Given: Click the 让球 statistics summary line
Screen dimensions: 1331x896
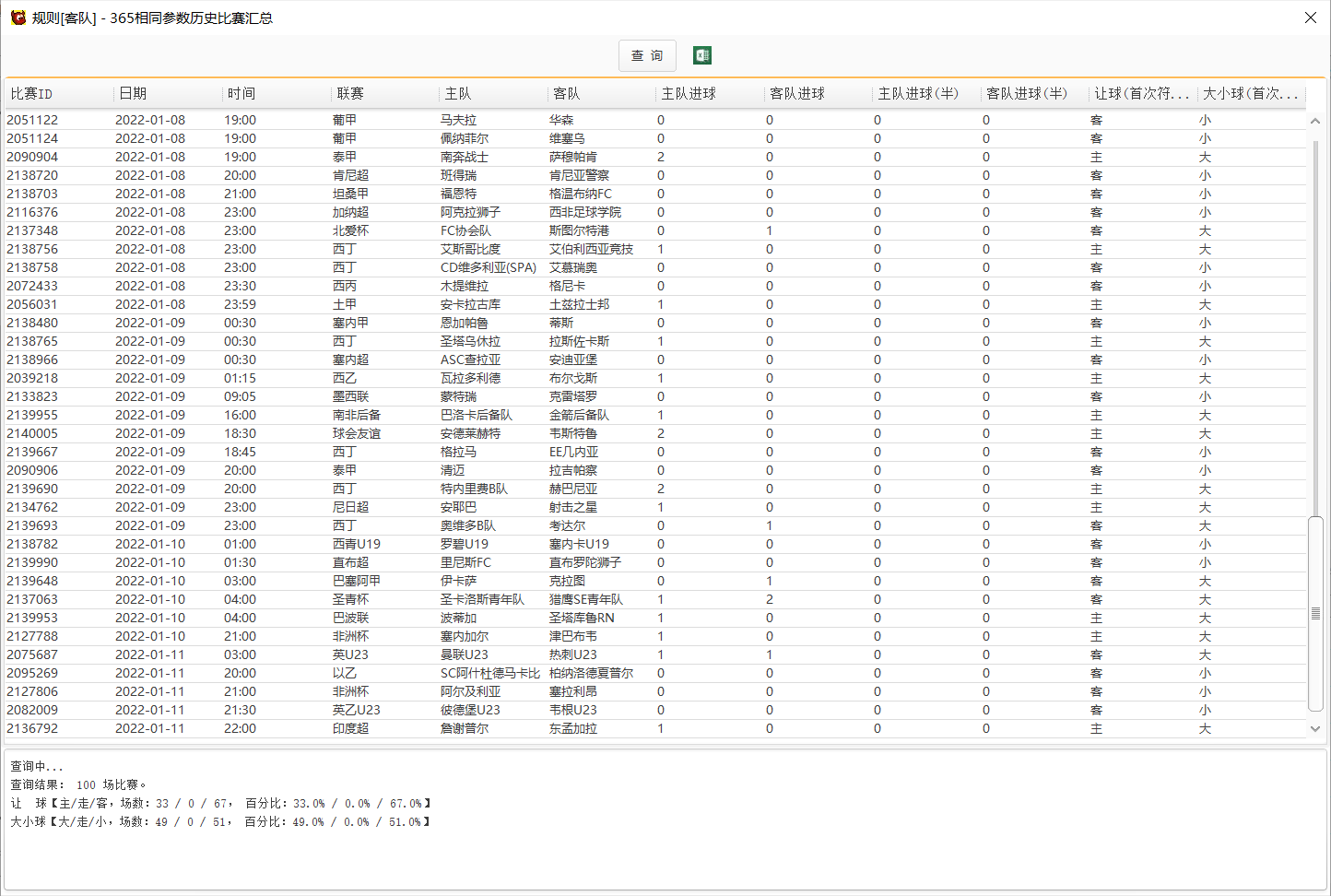Looking at the screenshot, I should 221,803.
